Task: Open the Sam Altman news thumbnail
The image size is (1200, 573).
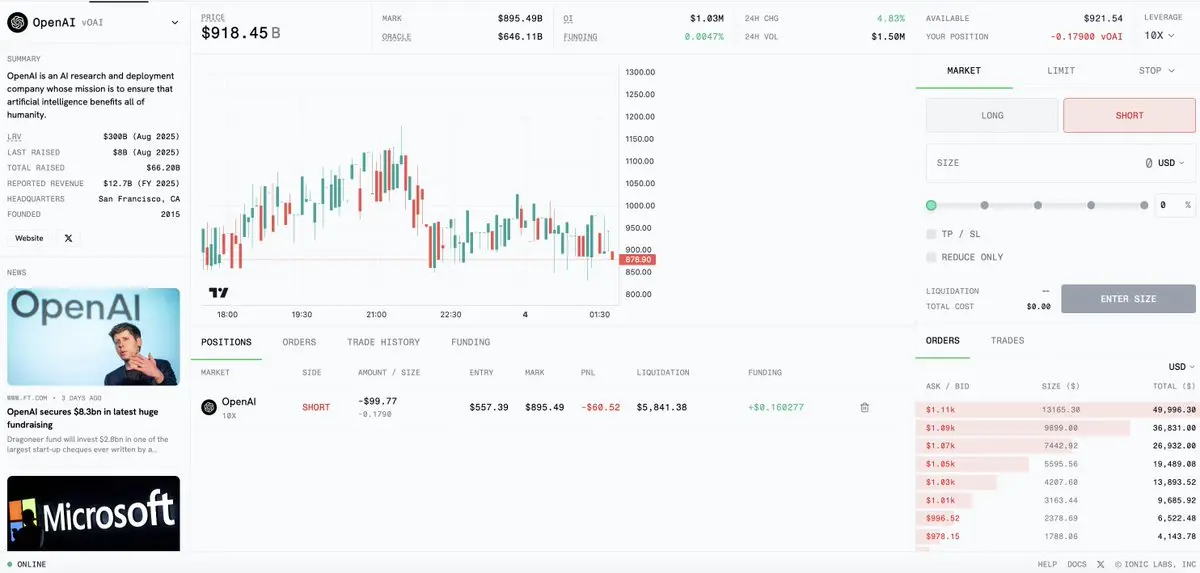Action: point(94,337)
